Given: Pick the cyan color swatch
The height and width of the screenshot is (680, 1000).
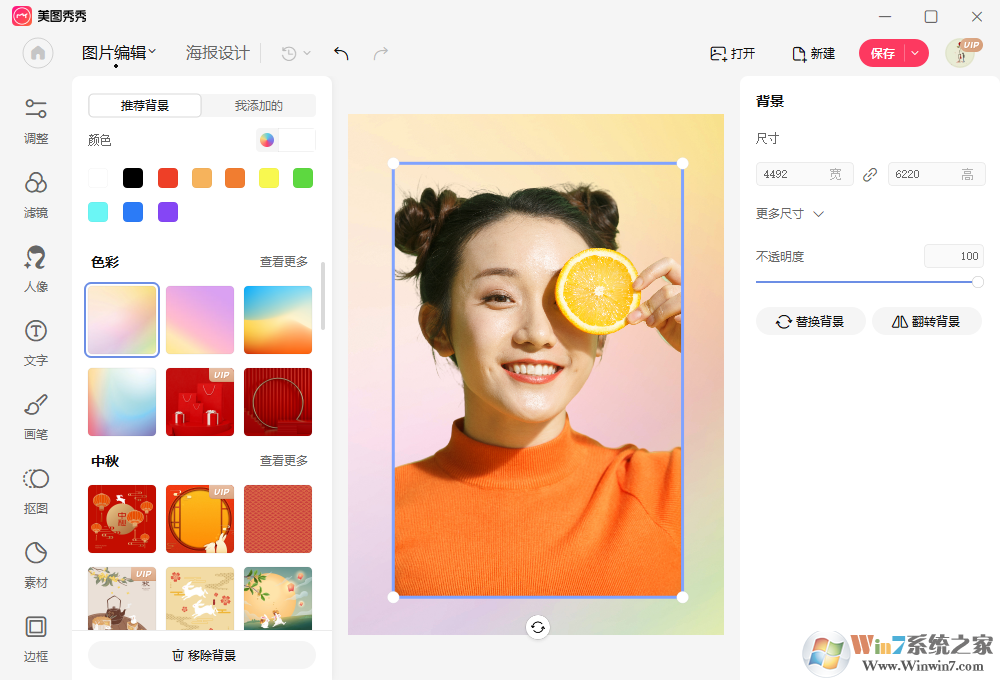Looking at the screenshot, I should pyautogui.click(x=98, y=212).
